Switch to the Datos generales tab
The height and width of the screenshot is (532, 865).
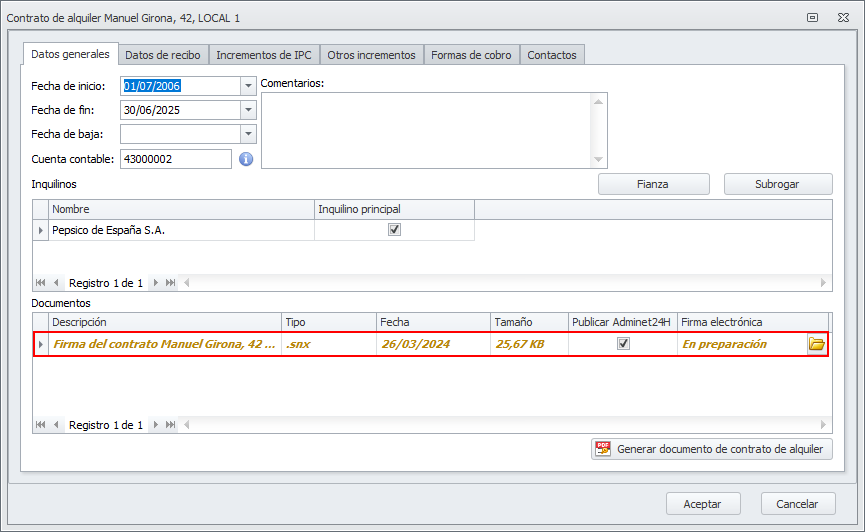(70, 54)
